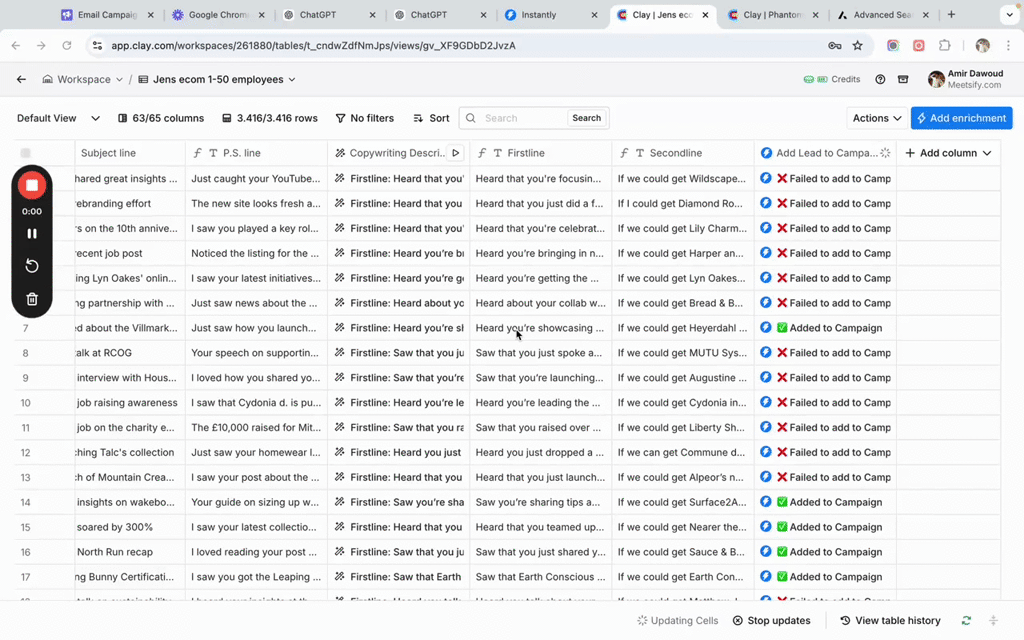
Task: Open the Actions dropdown menu
Action: [x=877, y=118]
